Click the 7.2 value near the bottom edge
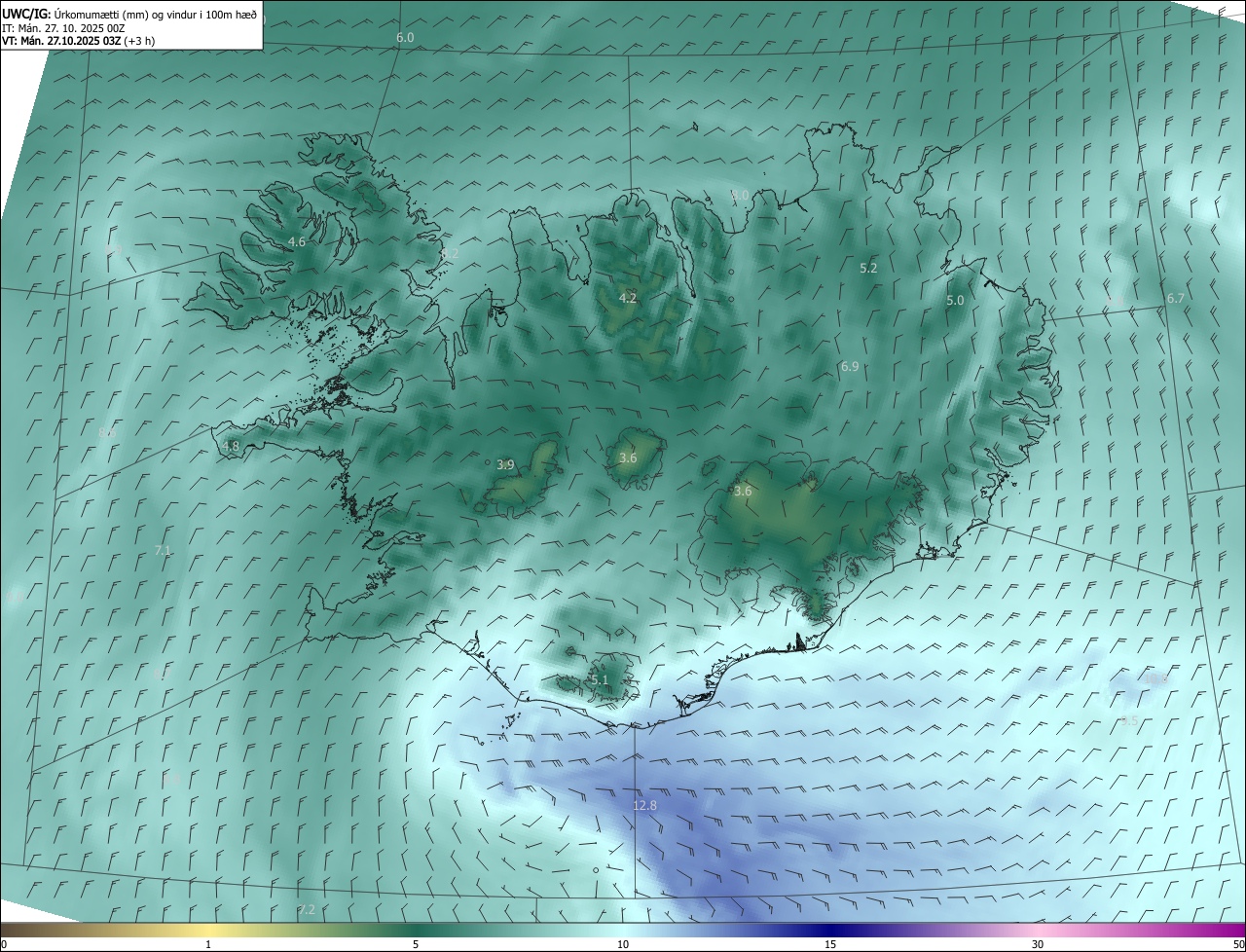 307,909
